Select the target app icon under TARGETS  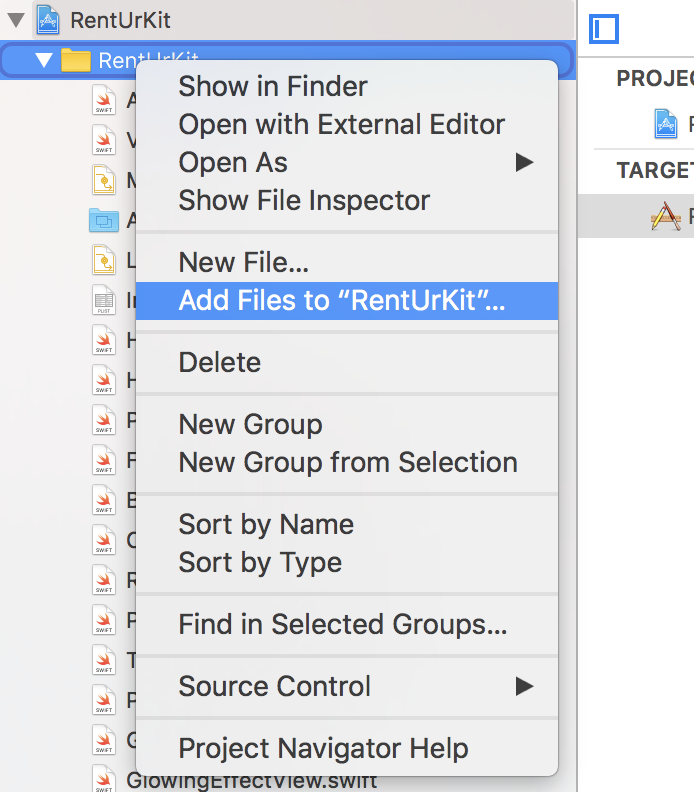click(666, 216)
